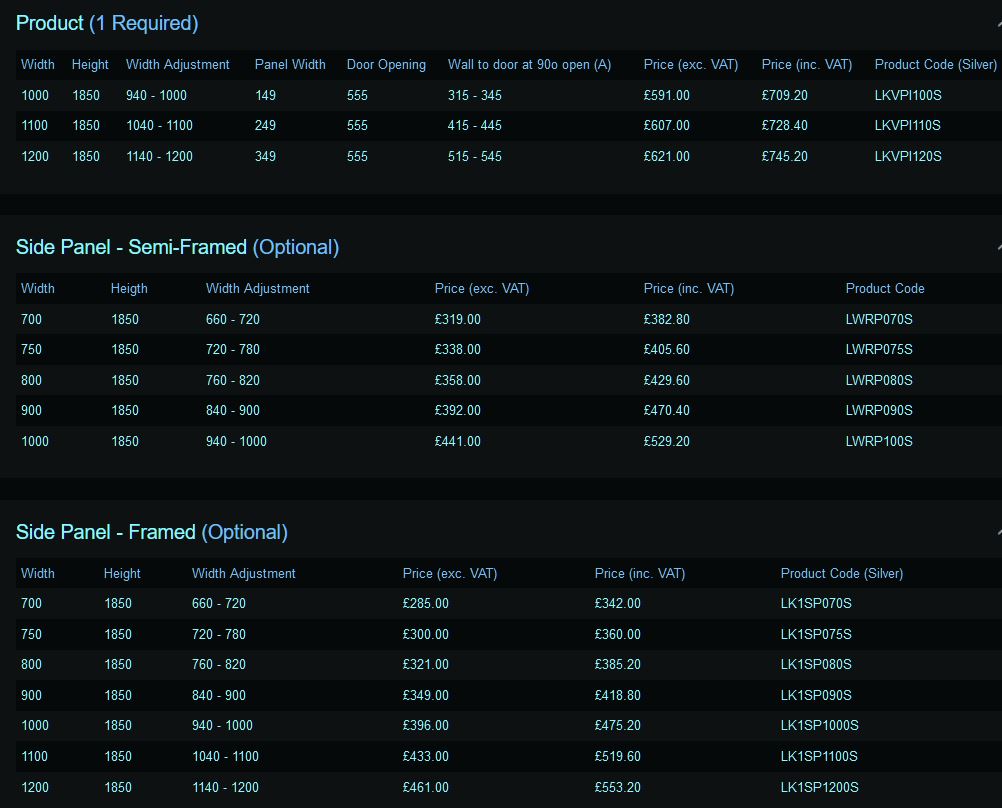The image size is (1002, 808).
Task: Select the LKVPI110S product code
Action: pos(907,125)
